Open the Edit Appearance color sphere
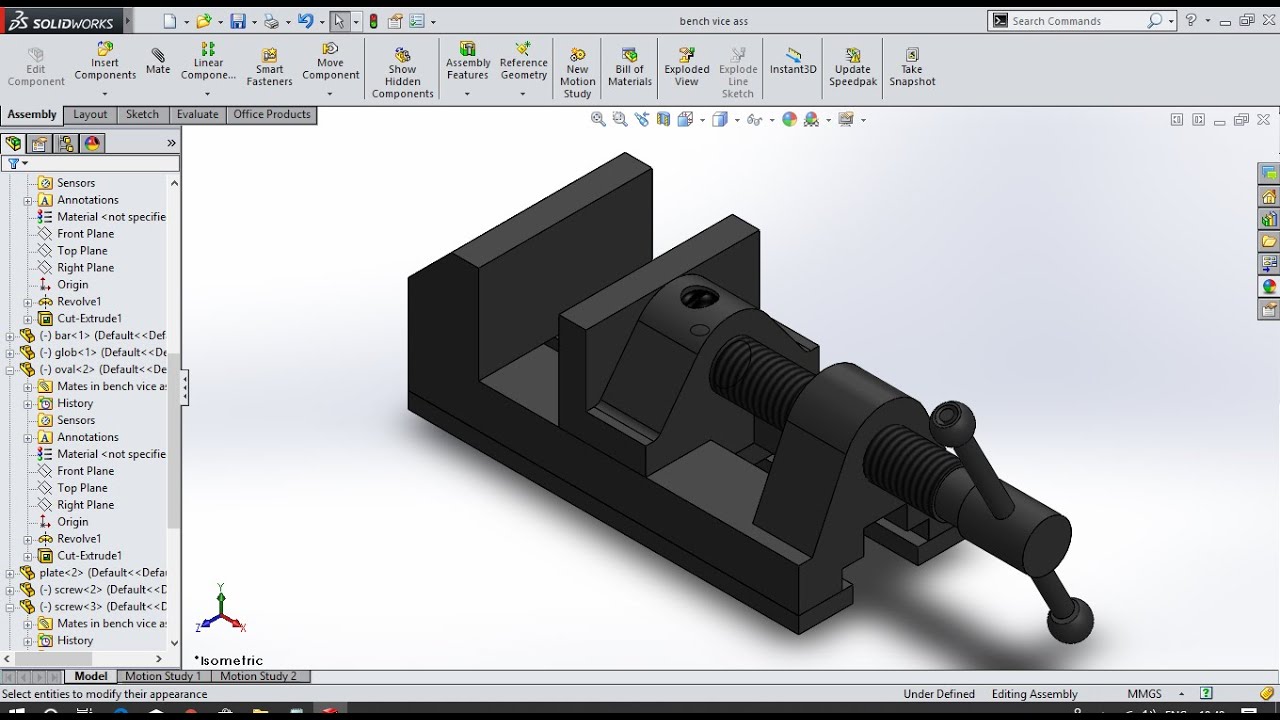Screen dimensions: 1280x720 789,119
